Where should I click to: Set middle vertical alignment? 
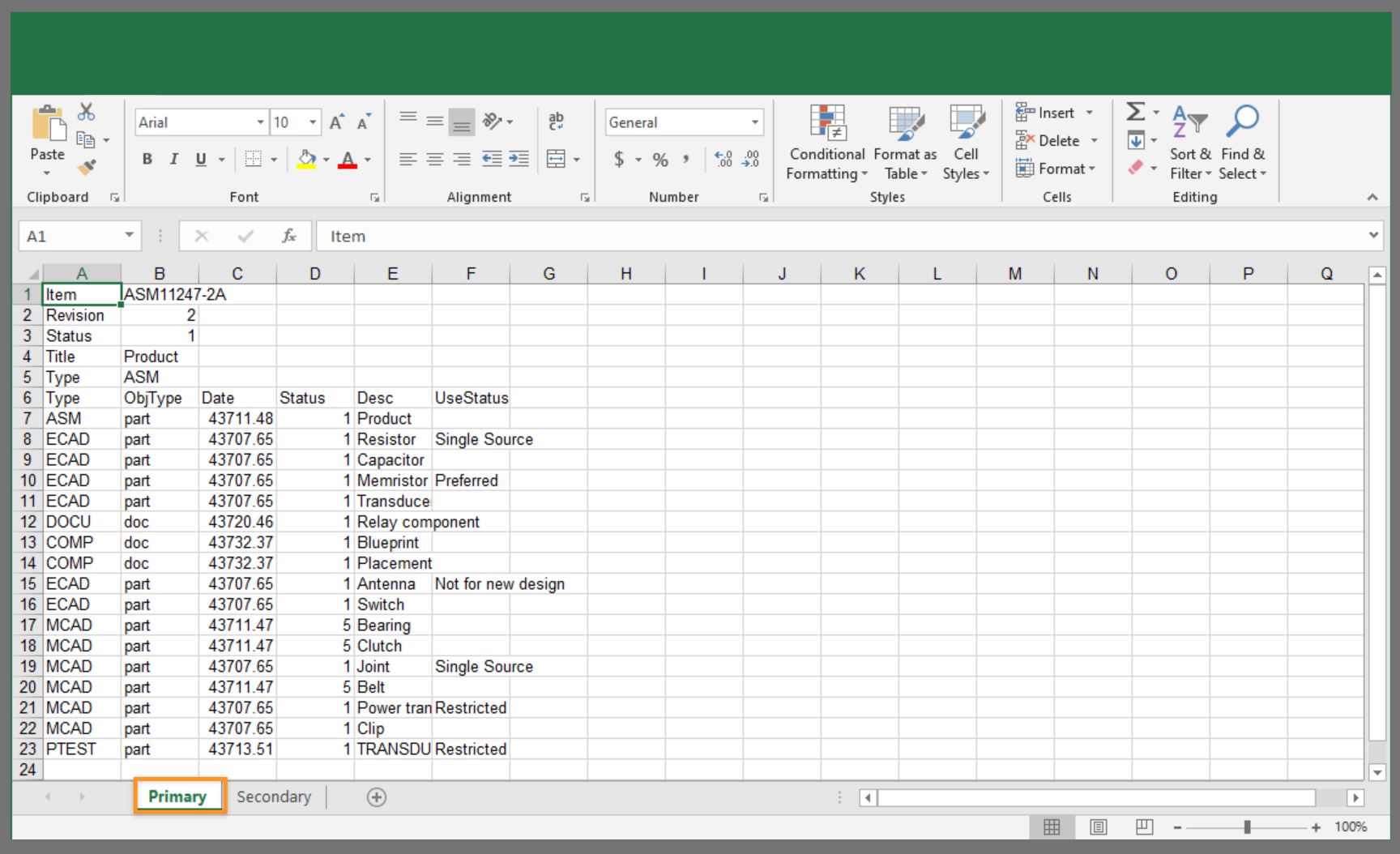[x=435, y=122]
